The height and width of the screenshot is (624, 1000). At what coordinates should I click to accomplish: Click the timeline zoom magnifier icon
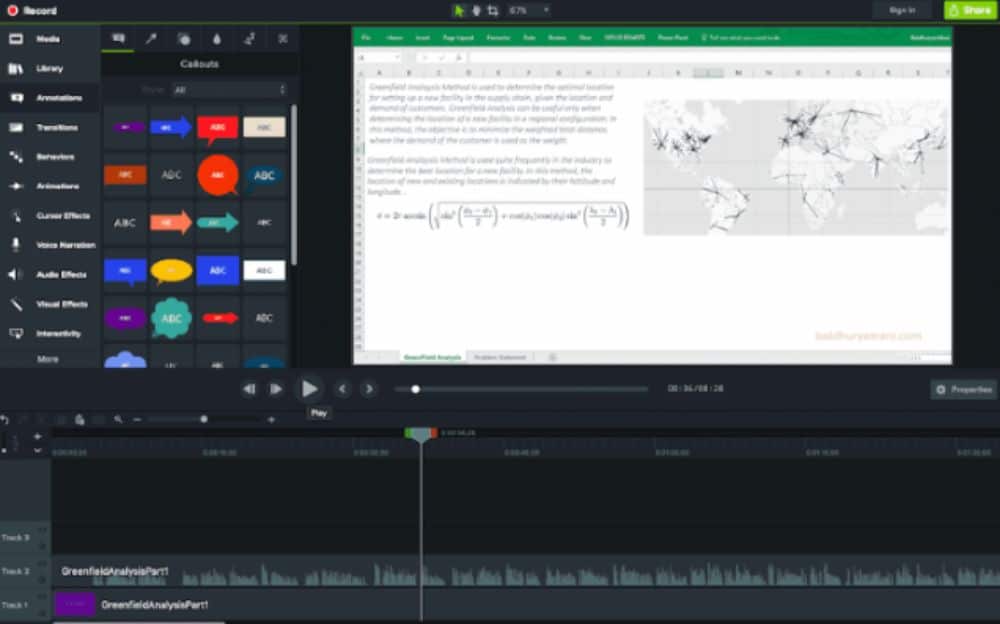pyautogui.click(x=118, y=419)
